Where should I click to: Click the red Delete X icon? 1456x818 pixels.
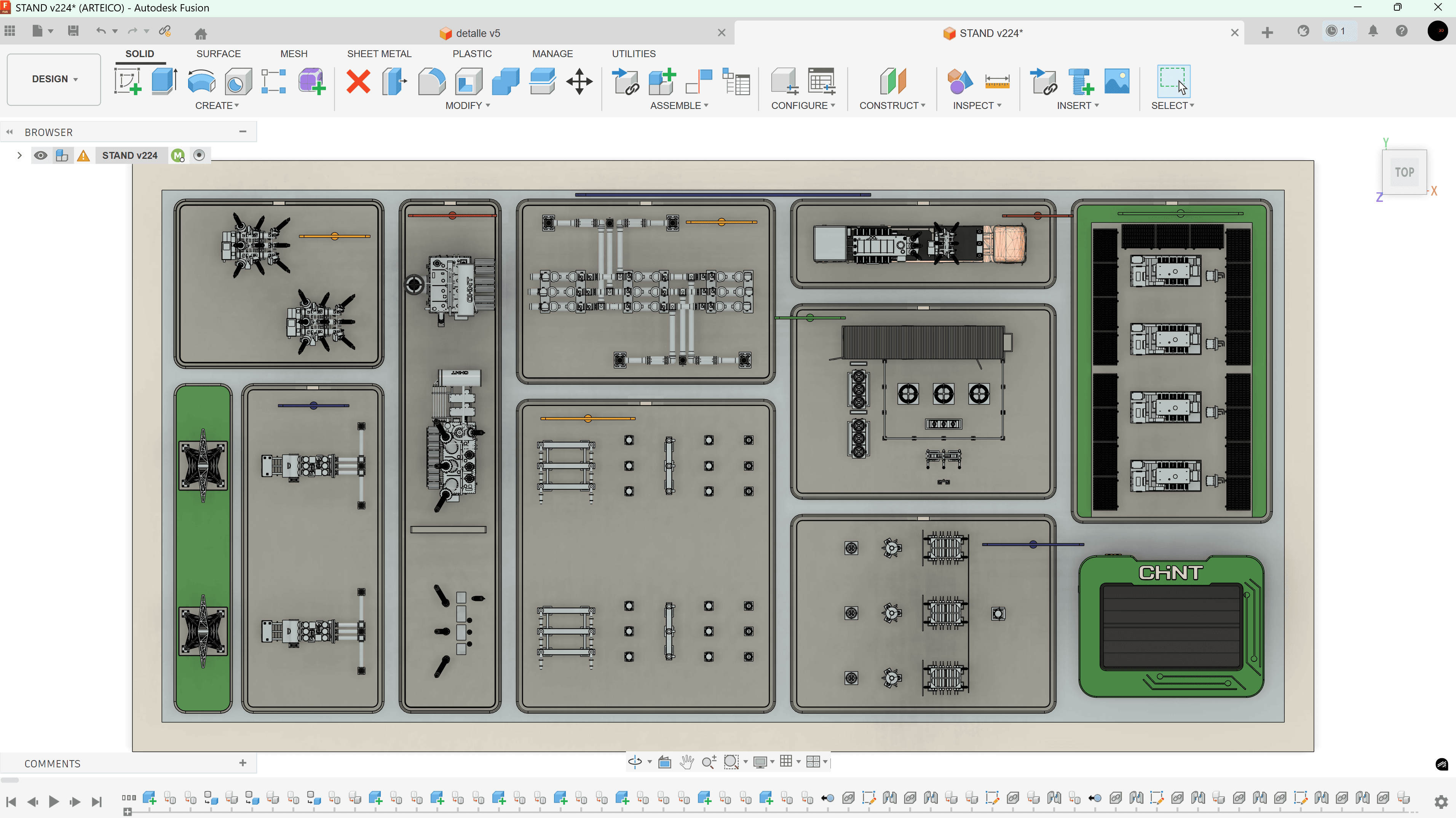[358, 81]
